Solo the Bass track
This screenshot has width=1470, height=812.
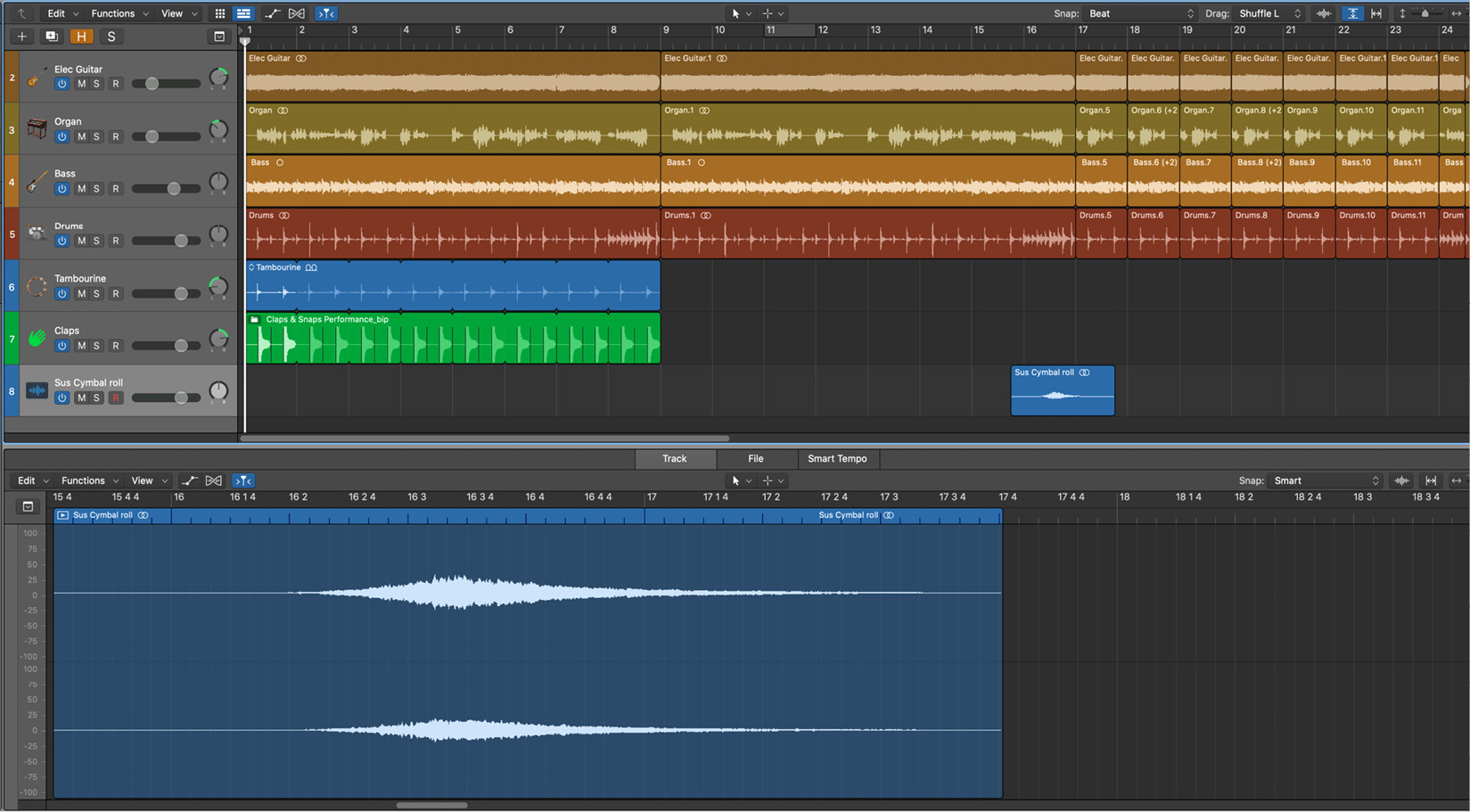(96, 188)
